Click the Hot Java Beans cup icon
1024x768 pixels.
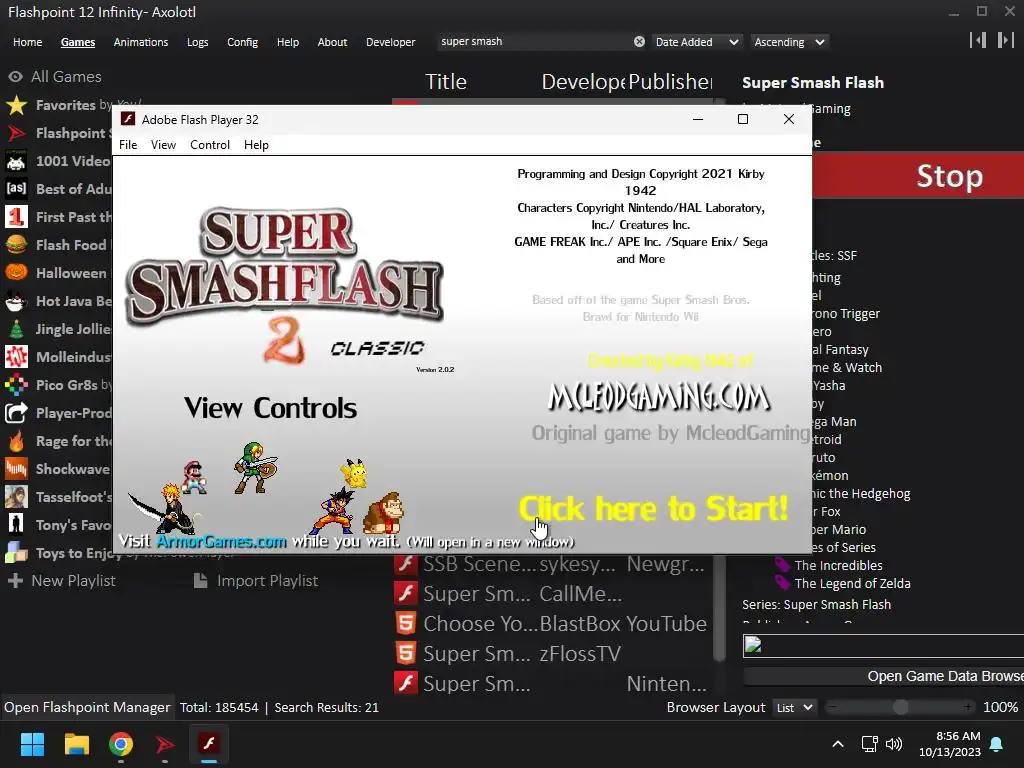(x=16, y=301)
